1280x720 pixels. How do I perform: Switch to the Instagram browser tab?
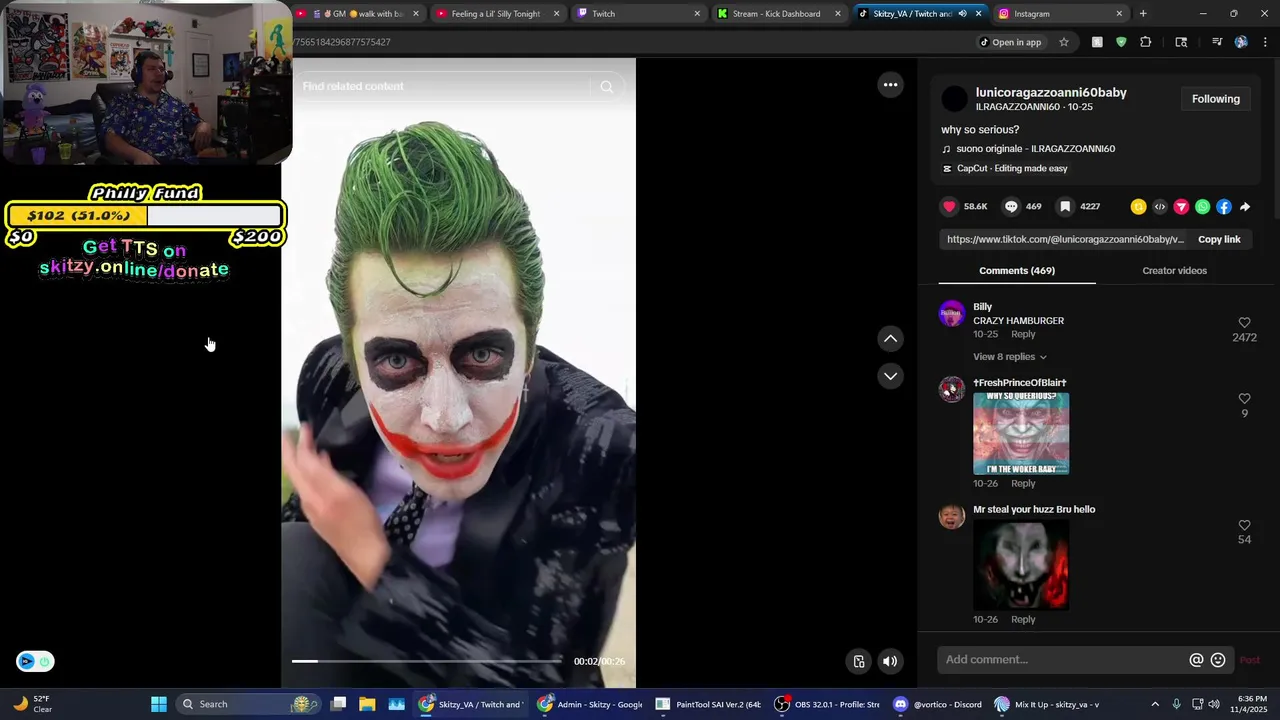(1059, 14)
